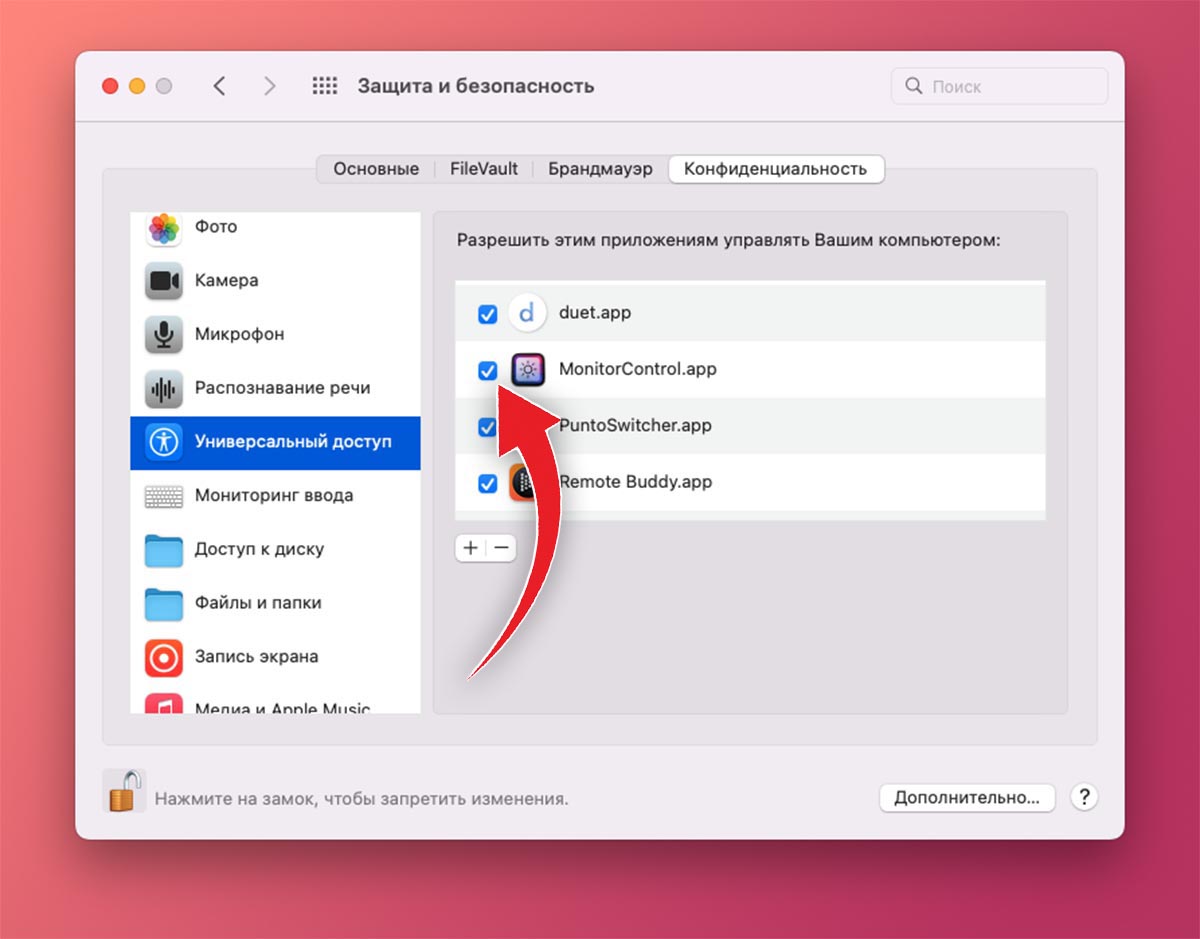
Task: Select the PuntoSwitcher.app name
Action: click(x=636, y=425)
